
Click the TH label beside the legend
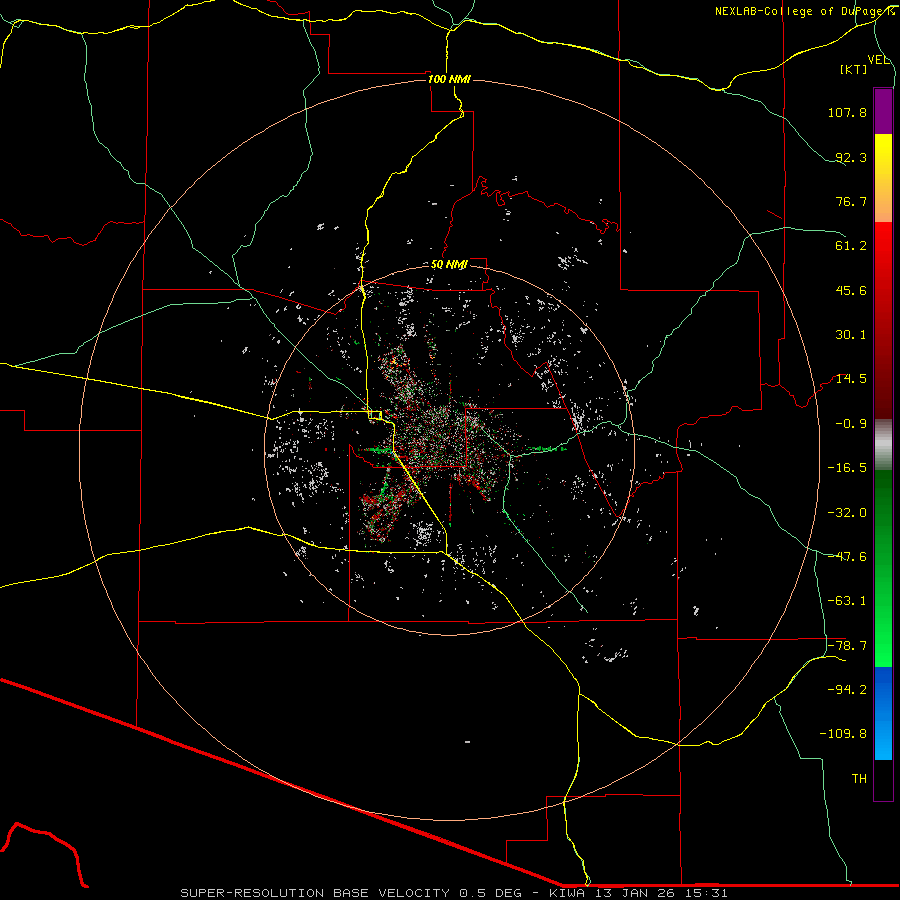click(858, 777)
